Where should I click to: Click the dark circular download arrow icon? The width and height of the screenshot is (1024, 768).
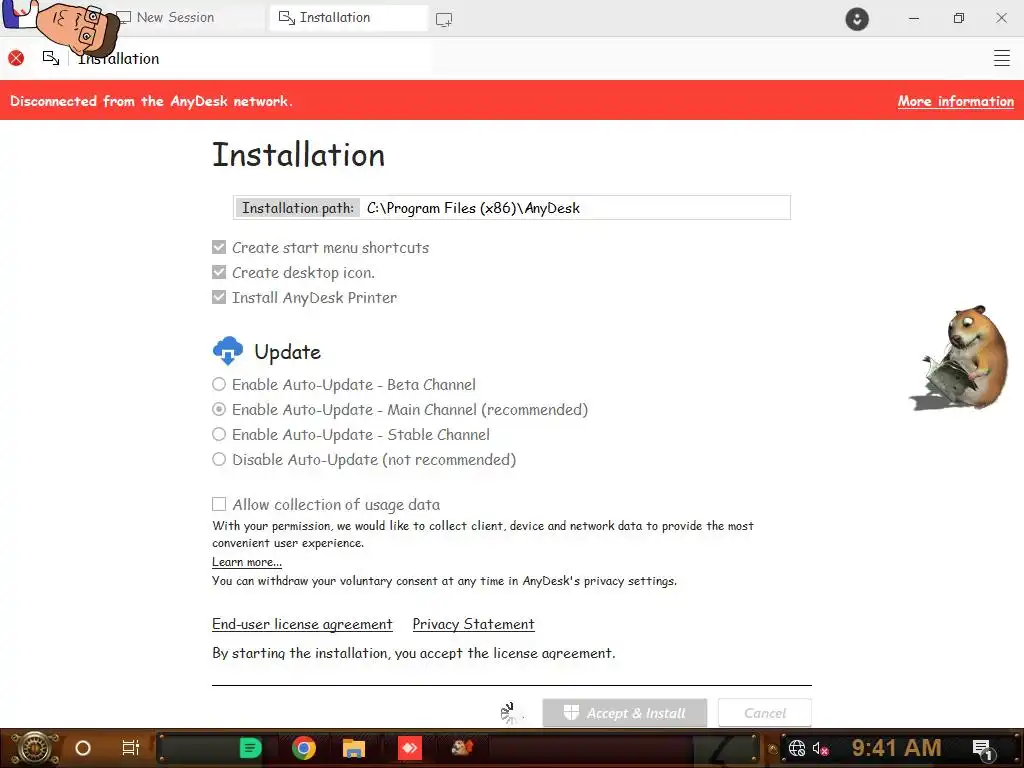coord(857,19)
